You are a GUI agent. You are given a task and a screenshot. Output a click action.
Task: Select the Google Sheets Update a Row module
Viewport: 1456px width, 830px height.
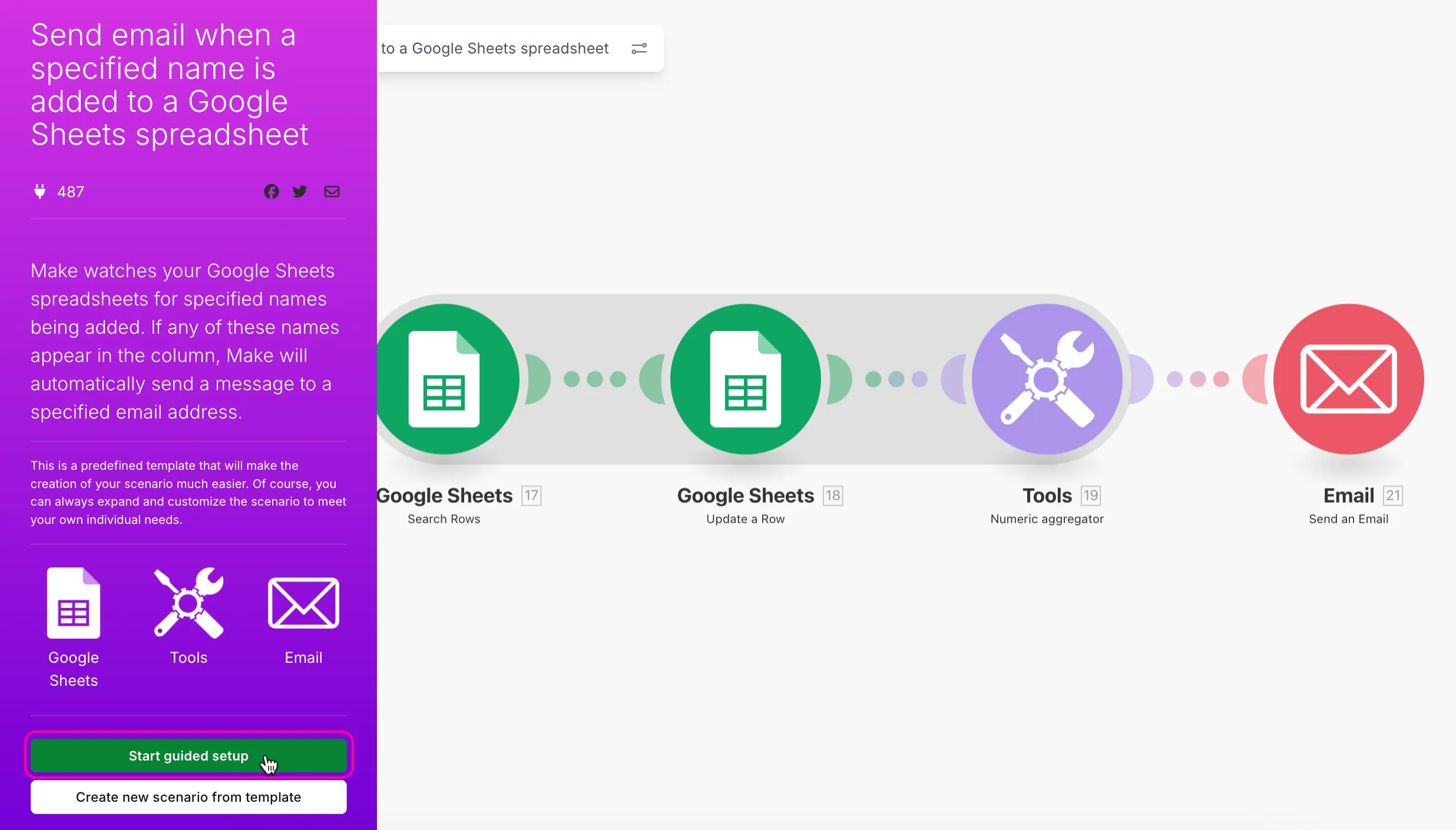[746, 379]
